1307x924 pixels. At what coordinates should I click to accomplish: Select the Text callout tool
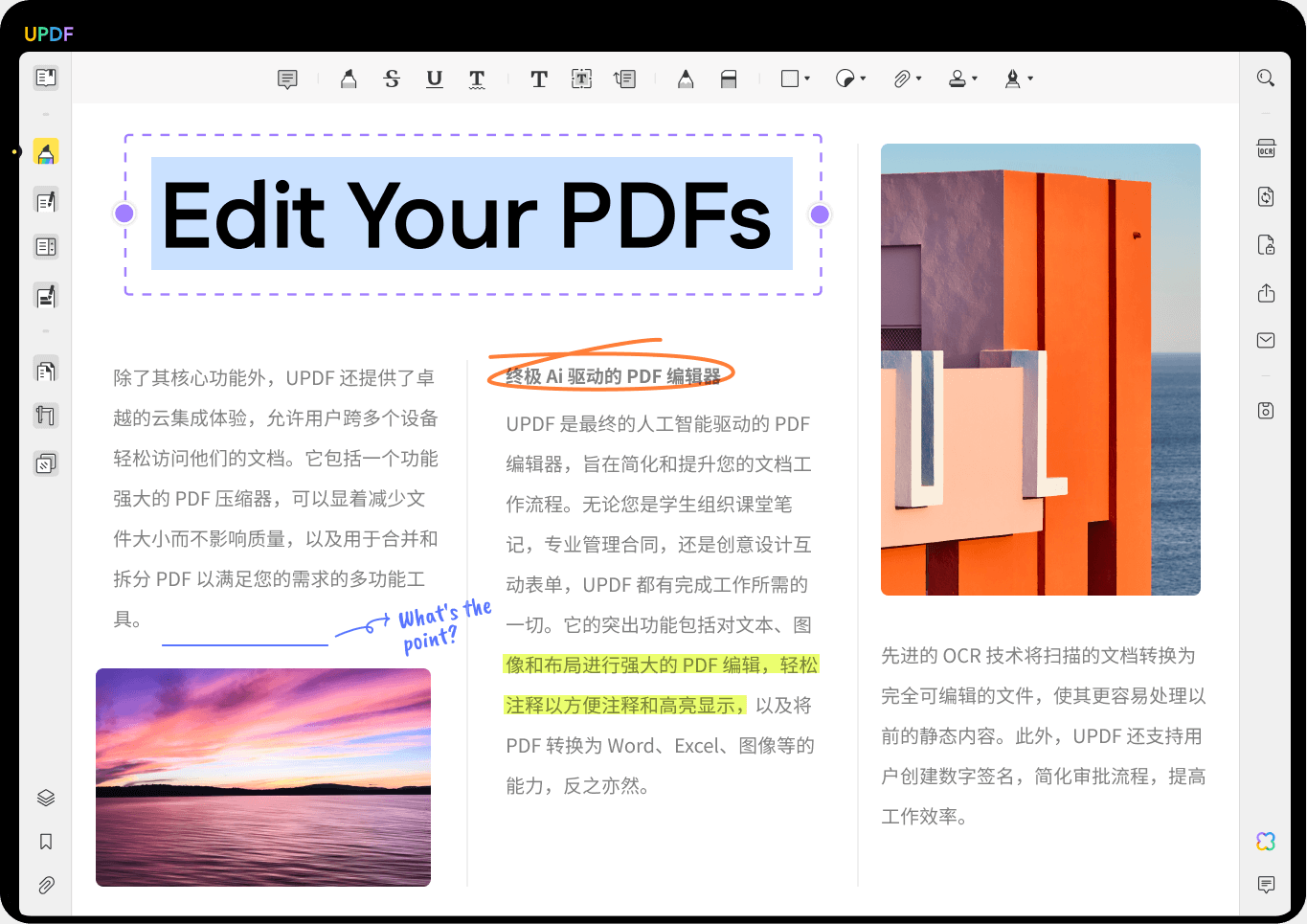coord(624,79)
